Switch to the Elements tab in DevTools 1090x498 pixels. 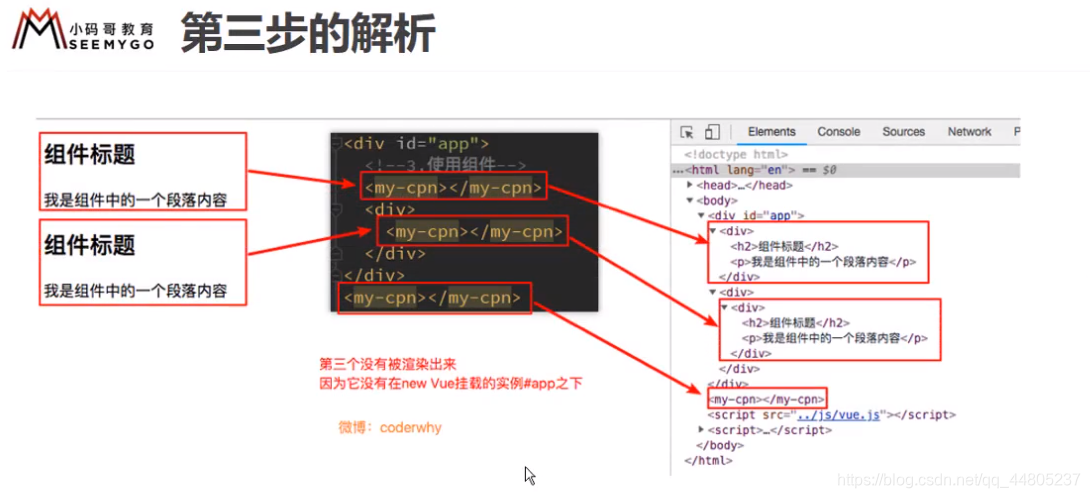click(772, 132)
